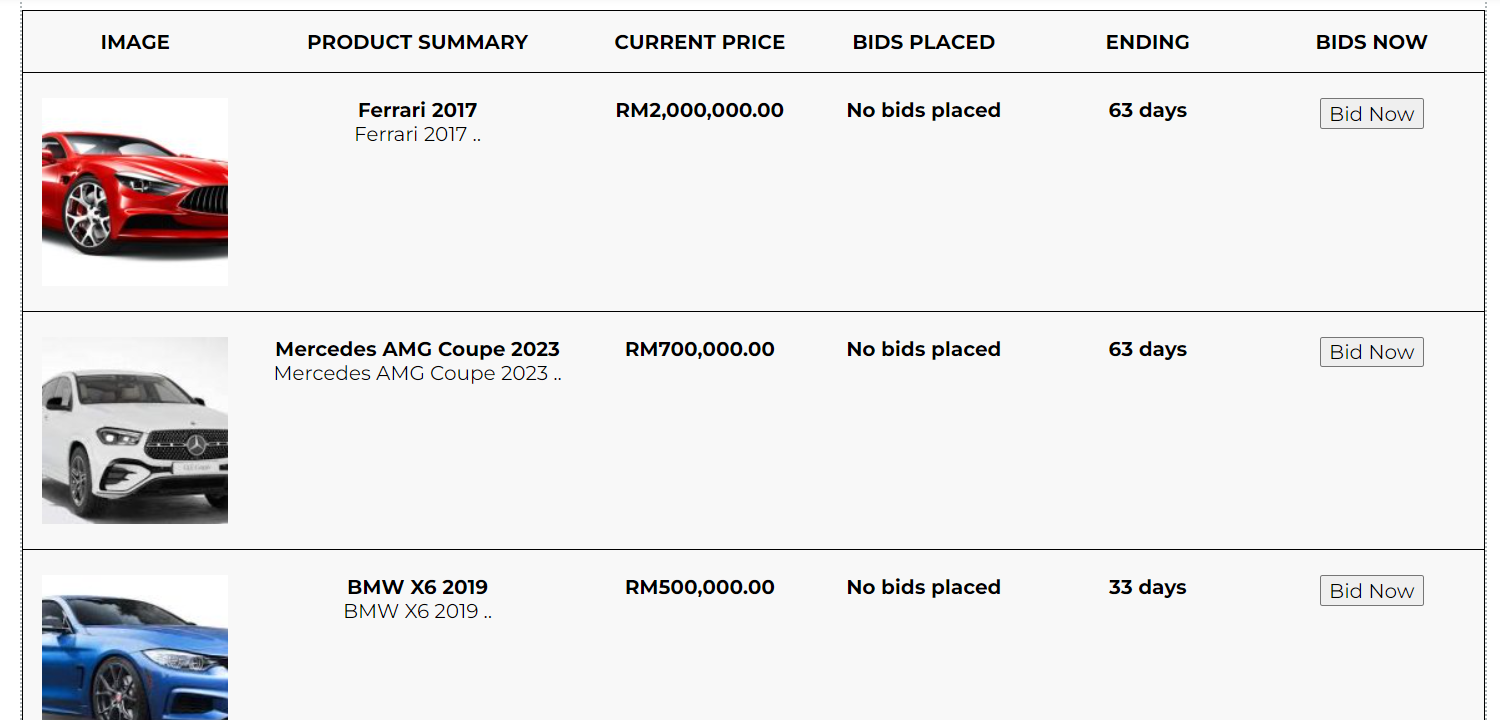Click the Ending column header
Screen dimensions: 1500x720
[x=1147, y=42]
